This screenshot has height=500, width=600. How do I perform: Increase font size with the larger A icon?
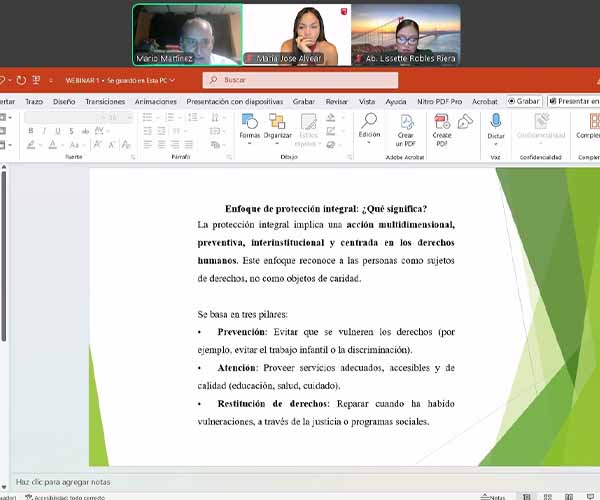coord(98,145)
